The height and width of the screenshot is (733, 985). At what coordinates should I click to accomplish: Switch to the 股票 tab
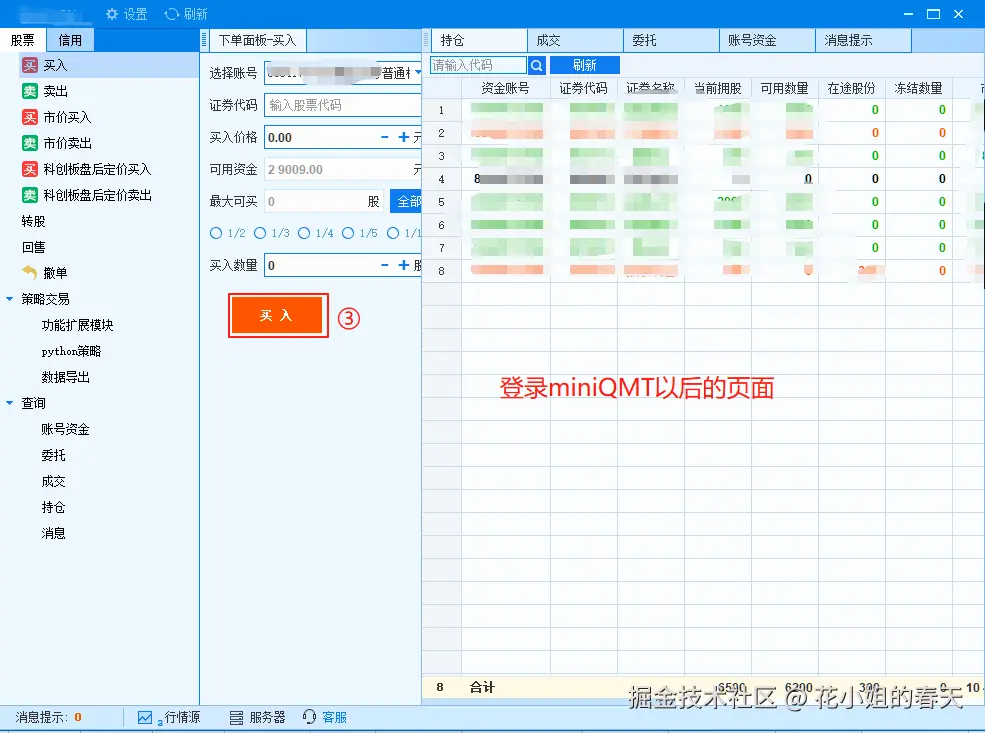(x=23, y=40)
